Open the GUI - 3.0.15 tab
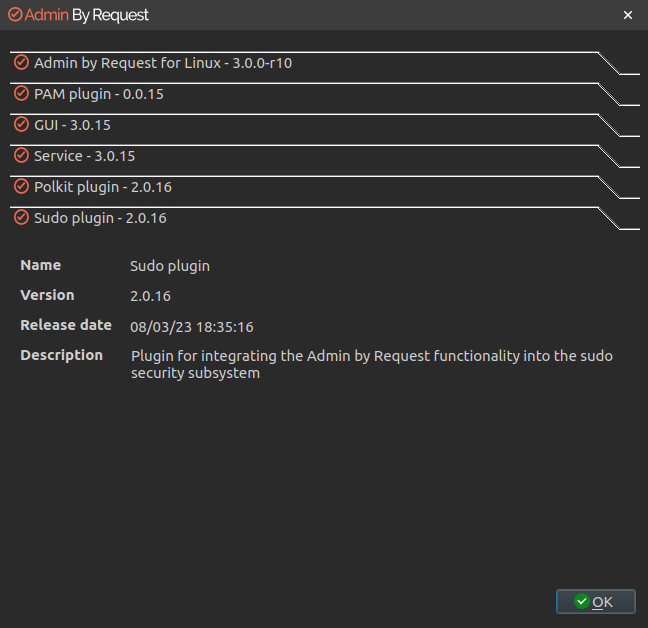 324,125
